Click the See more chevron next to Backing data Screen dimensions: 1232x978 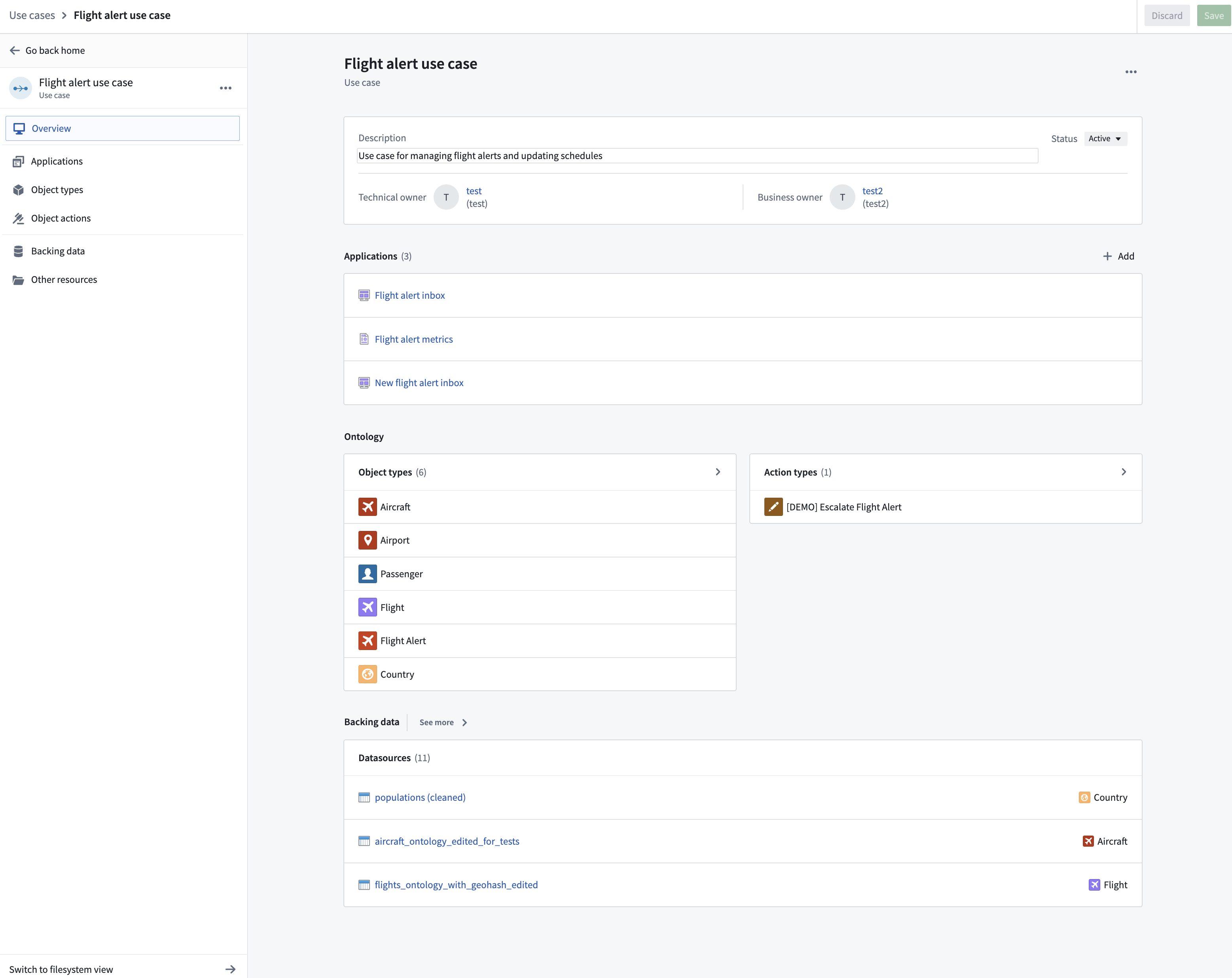(x=464, y=723)
